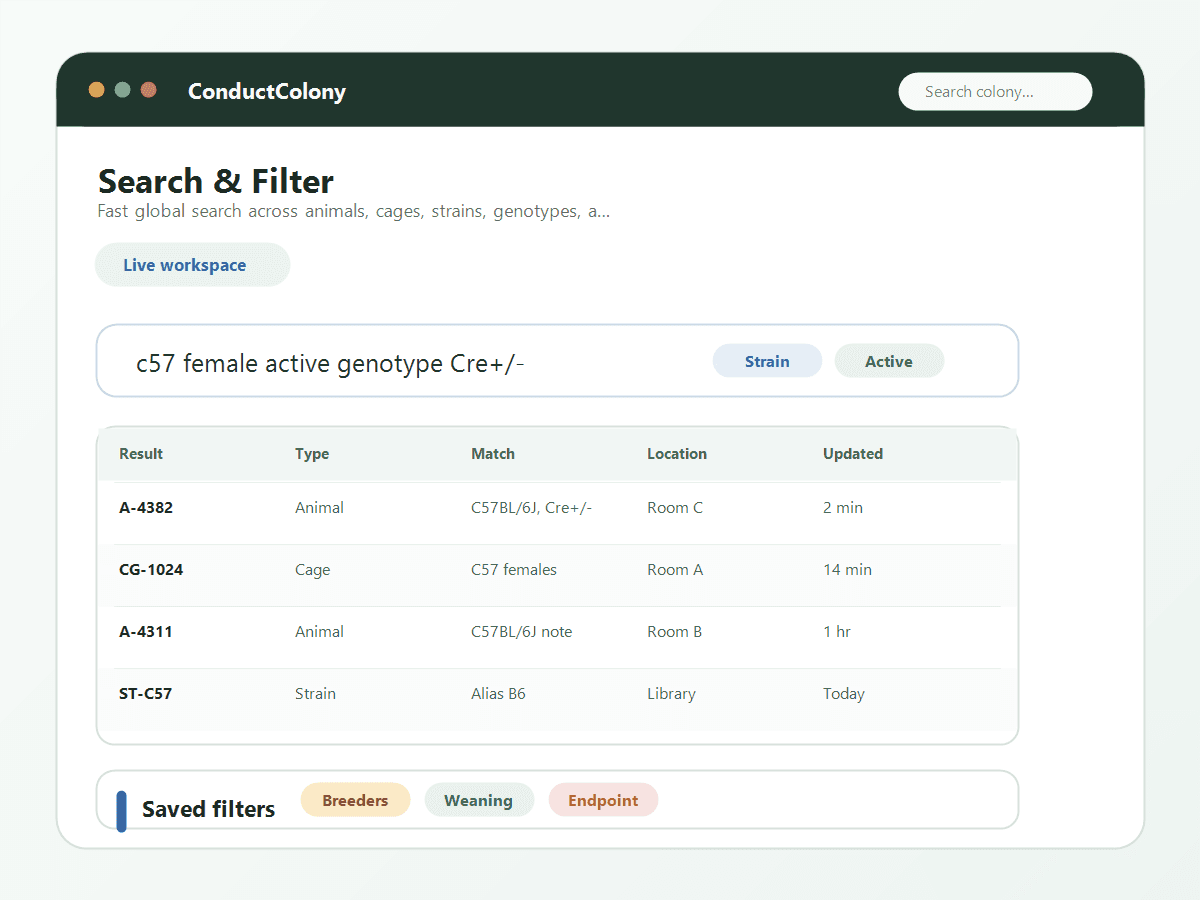This screenshot has width=1200, height=900.
Task: Open result CG-1024
Action: pos(151,569)
